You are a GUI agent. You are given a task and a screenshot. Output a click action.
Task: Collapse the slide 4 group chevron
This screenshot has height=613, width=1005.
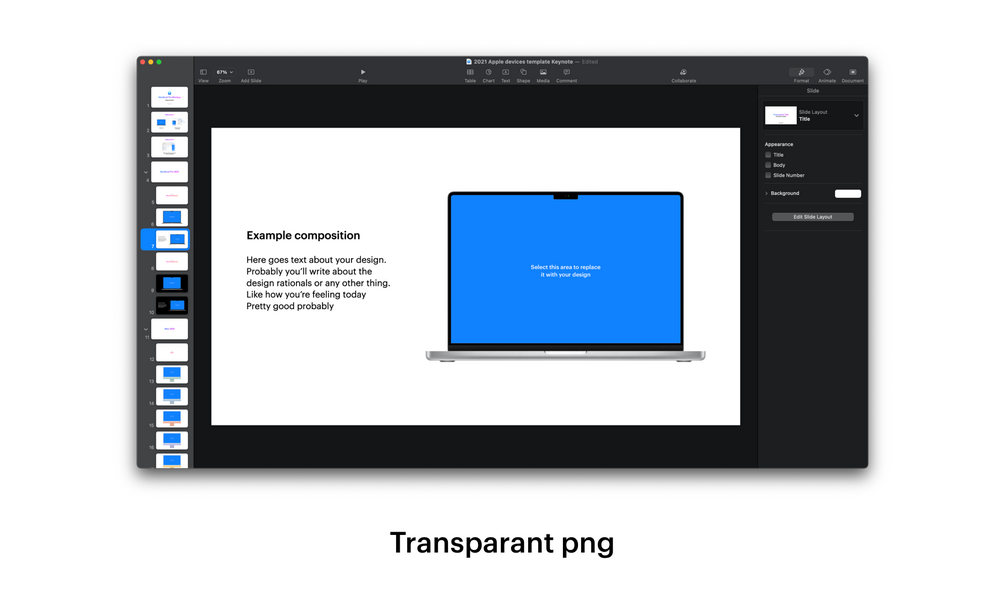[x=145, y=172]
